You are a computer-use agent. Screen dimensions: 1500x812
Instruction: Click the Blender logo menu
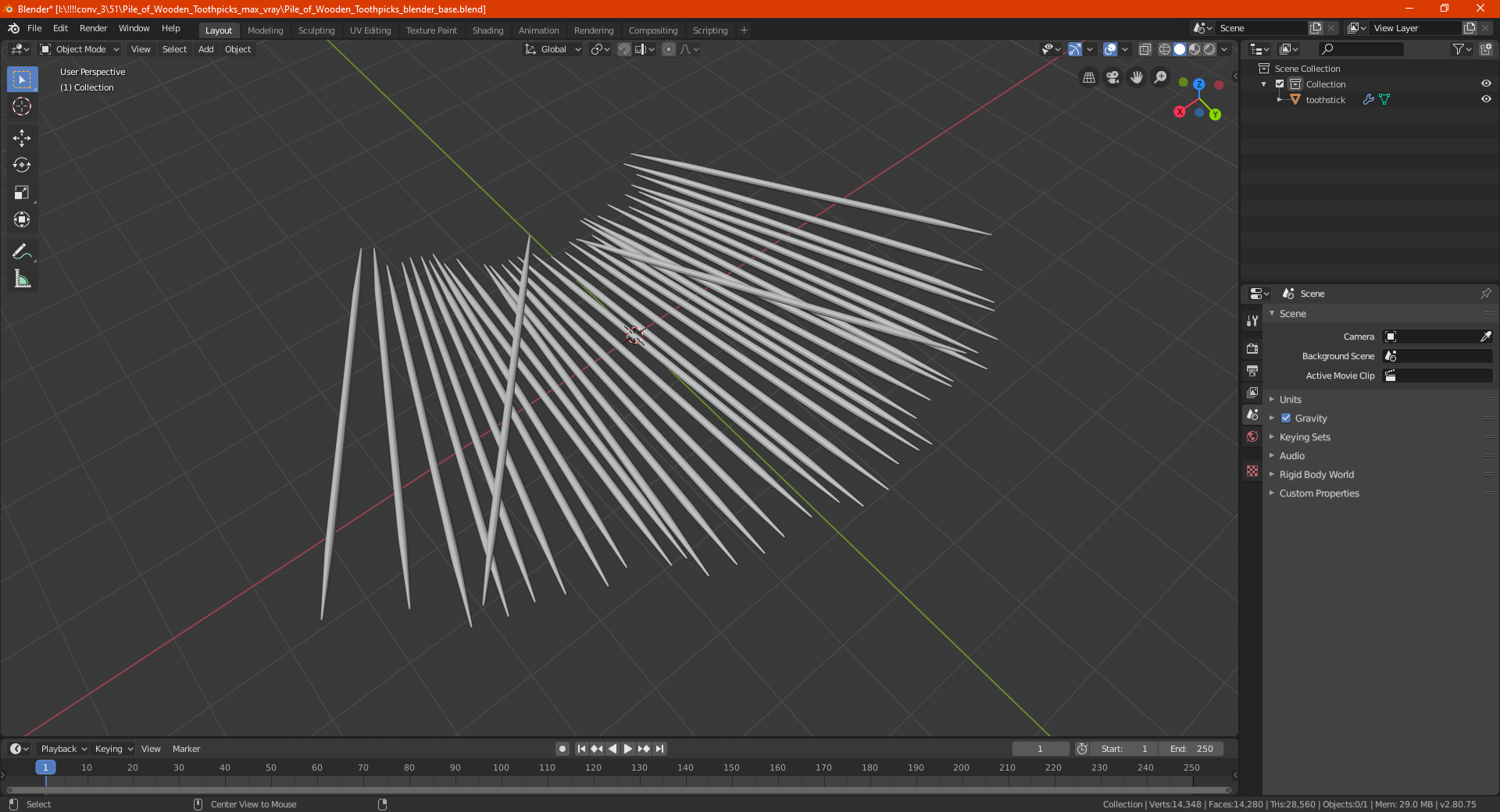13,28
